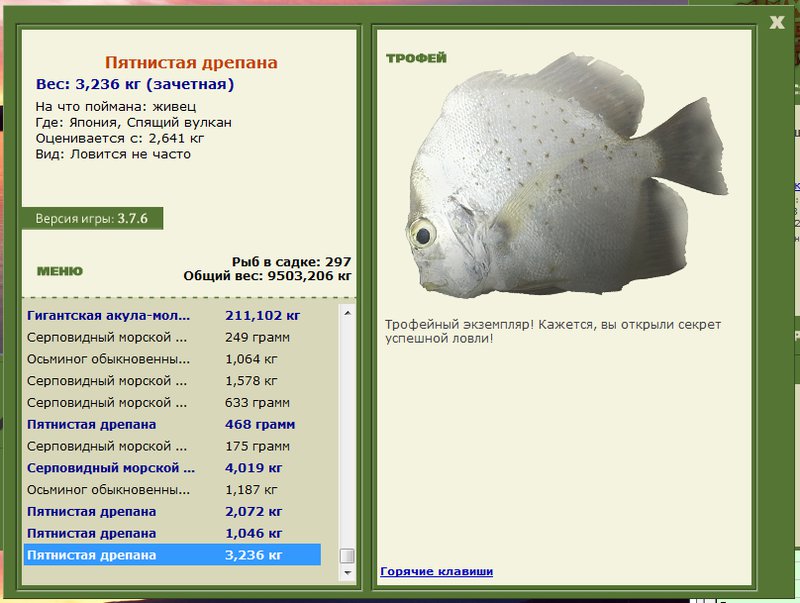Click the Пятнистая дрепана title heading
The height and width of the screenshot is (603, 800).
[x=191, y=63]
